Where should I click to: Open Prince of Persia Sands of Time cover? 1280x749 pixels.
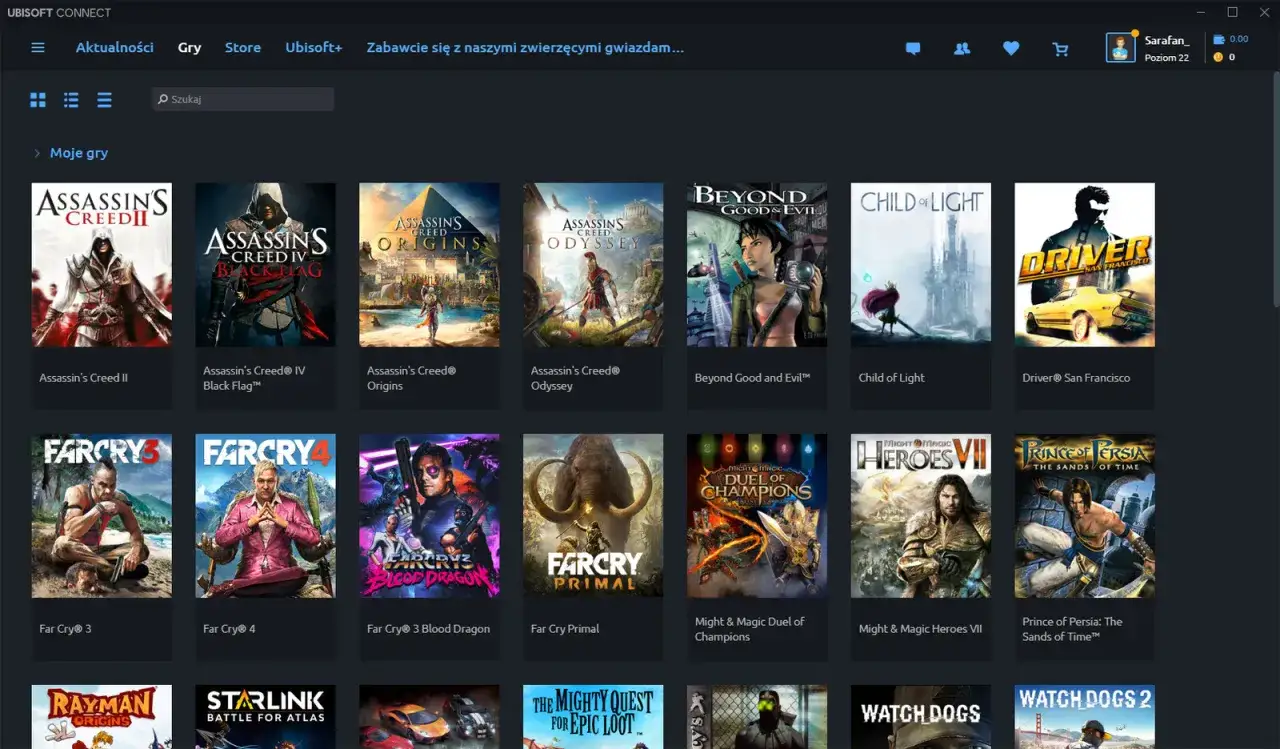click(x=1085, y=515)
